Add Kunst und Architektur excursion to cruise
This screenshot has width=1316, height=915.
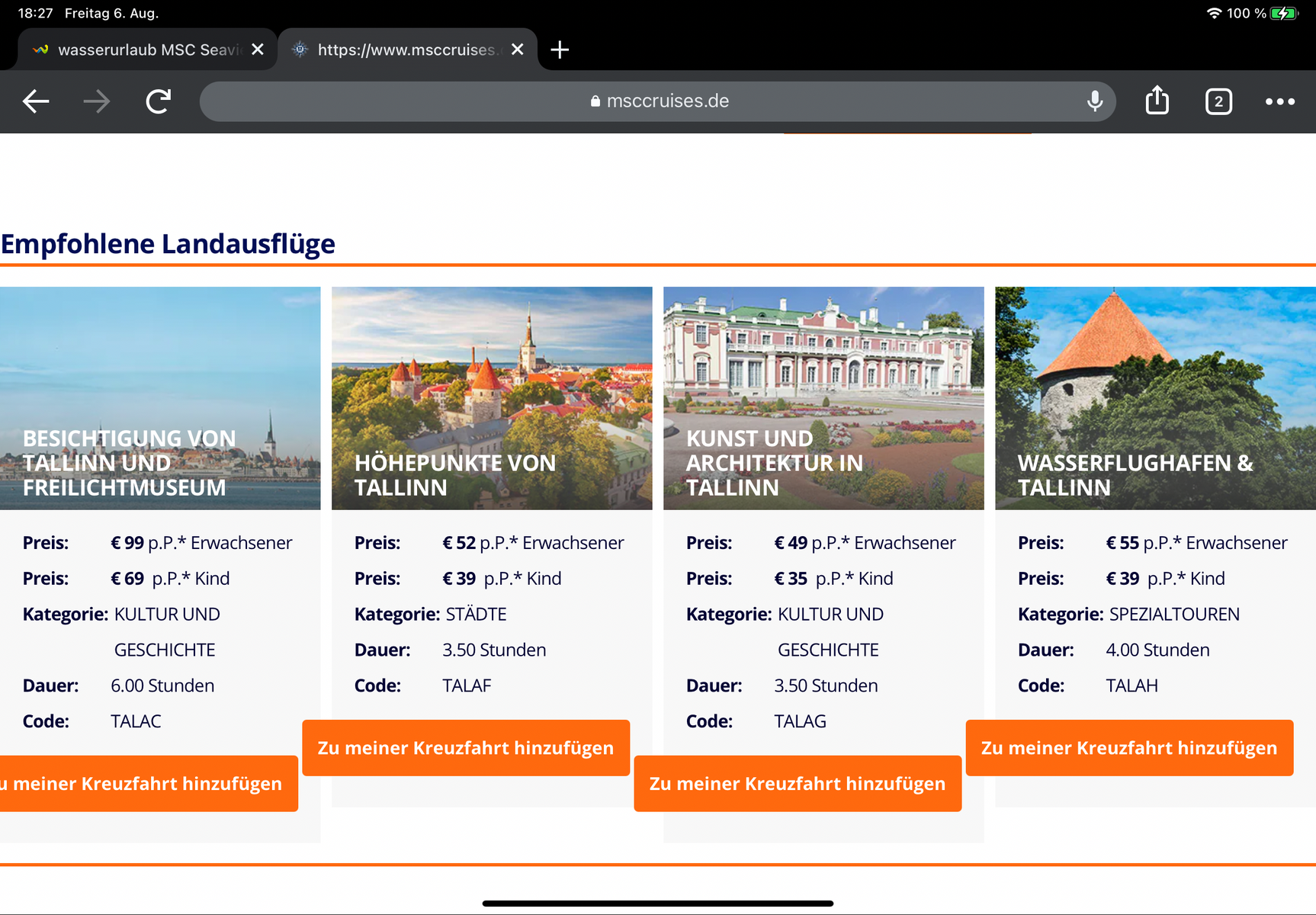coord(798,784)
